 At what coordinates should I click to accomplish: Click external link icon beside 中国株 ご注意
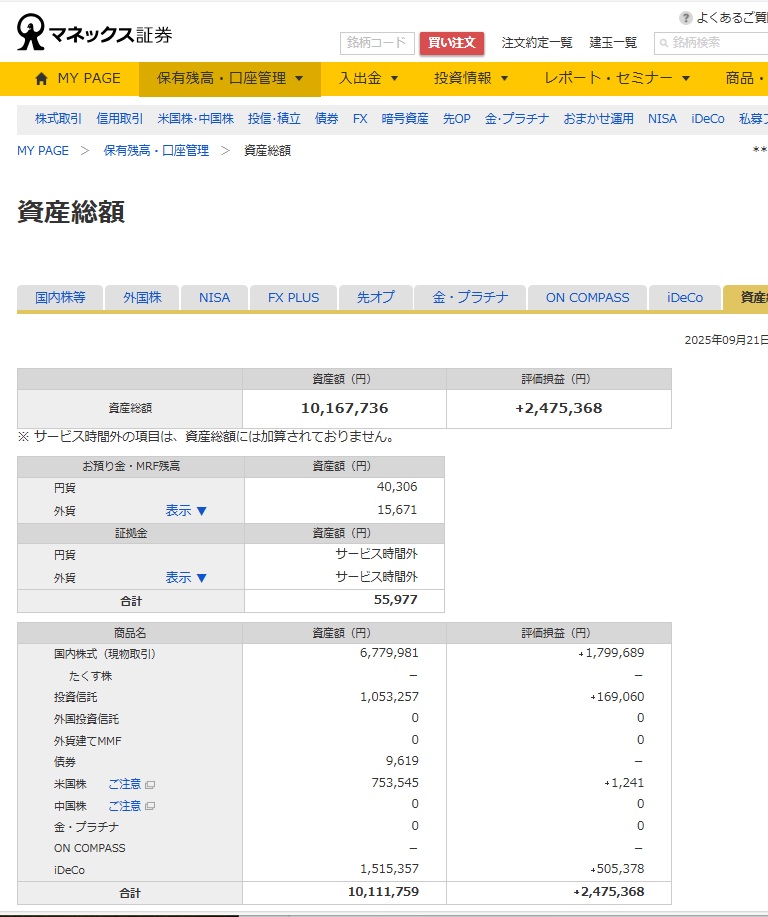[x=150, y=806]
